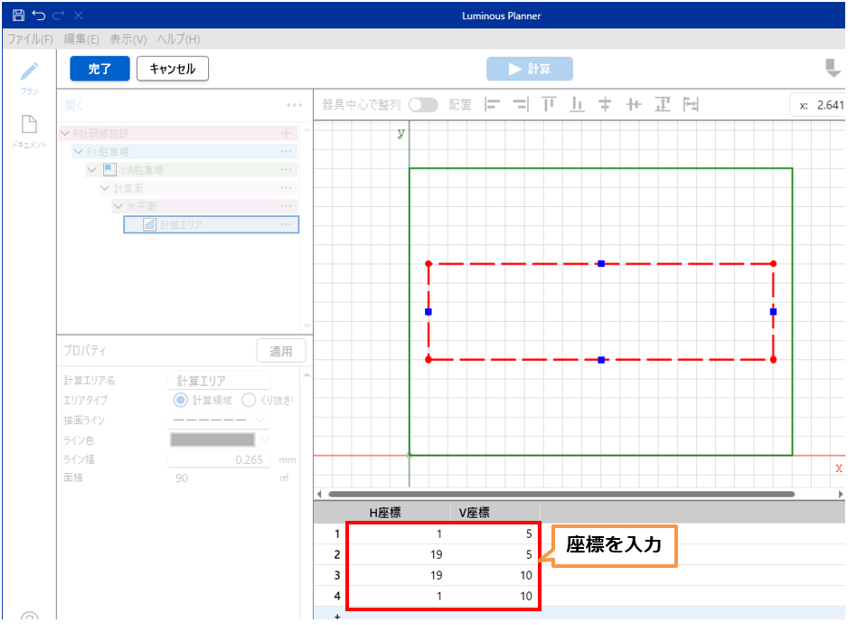Toggle the 器具中心で整列 switch
The width and height of the screenshot is (850, 625).
(423, 104)
